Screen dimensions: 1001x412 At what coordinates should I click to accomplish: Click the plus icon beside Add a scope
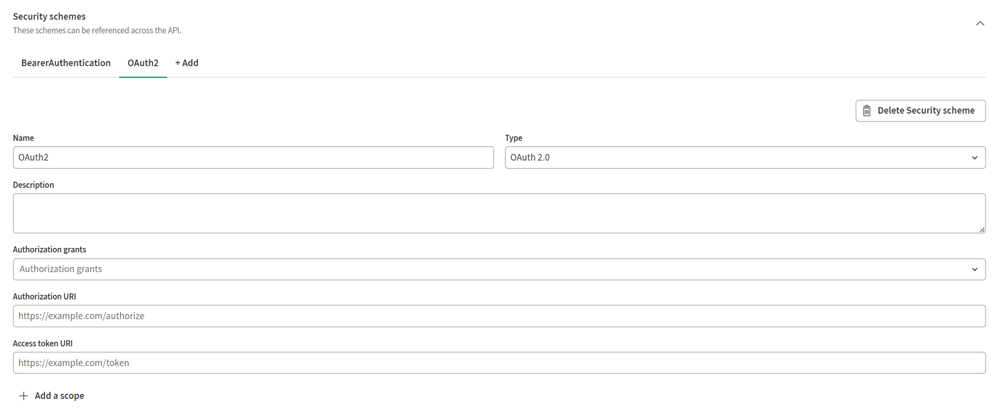point(24,396)
